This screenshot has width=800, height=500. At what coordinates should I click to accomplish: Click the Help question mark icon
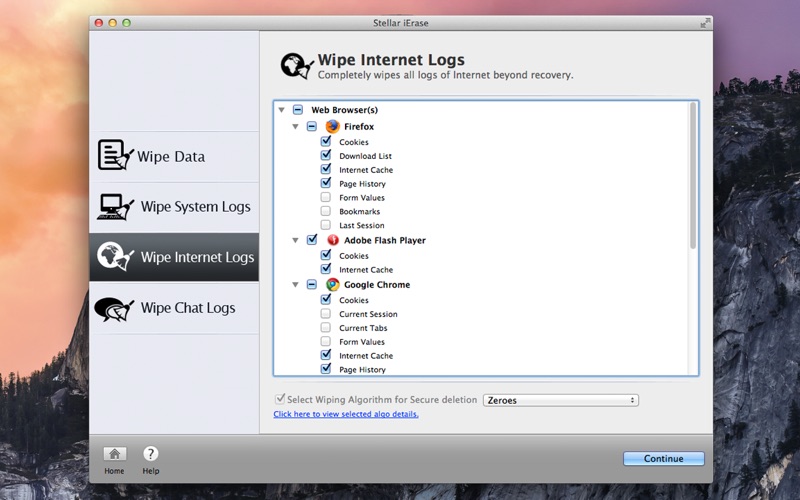(151, 454)
